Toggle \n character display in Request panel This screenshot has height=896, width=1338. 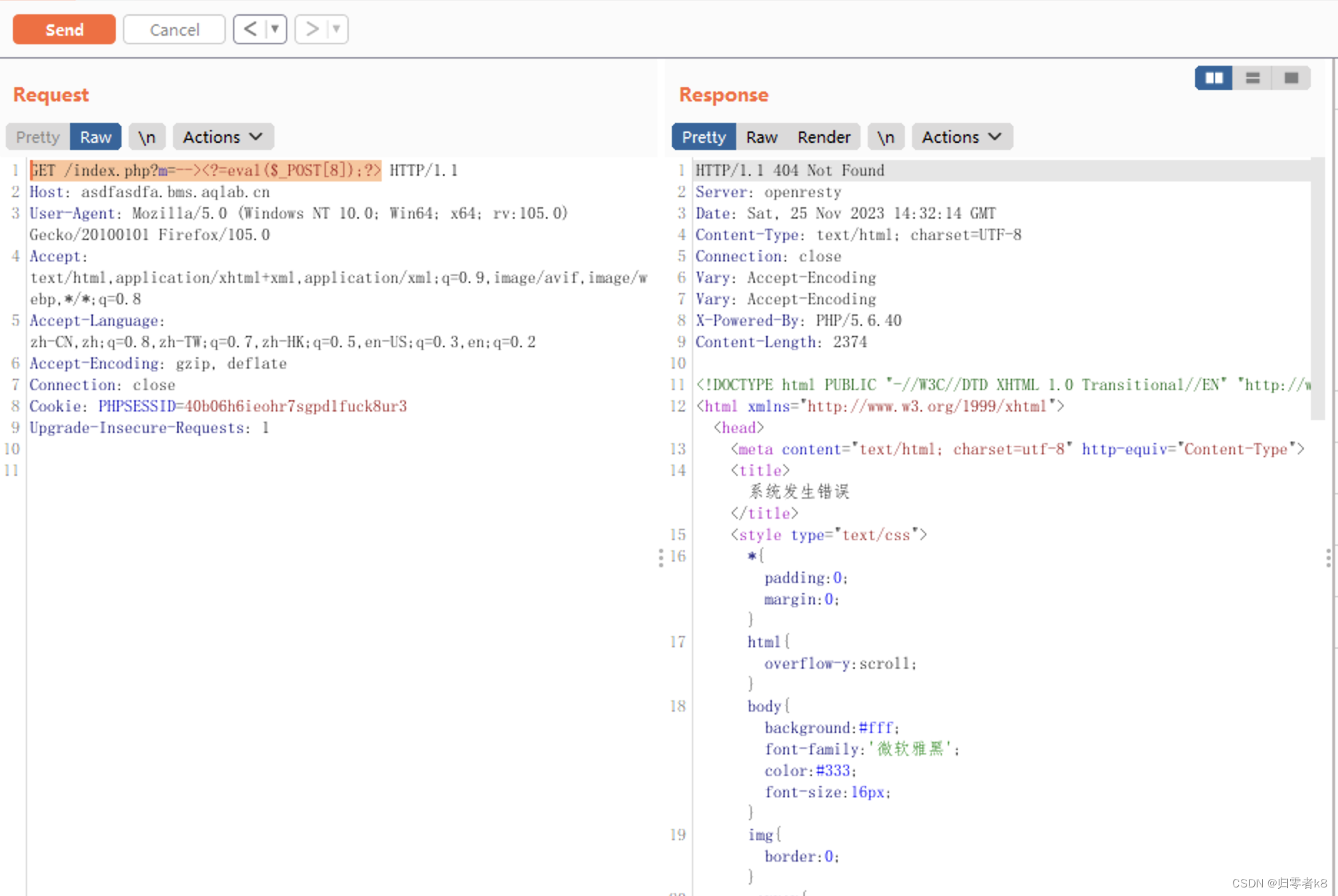coord(147,136)
